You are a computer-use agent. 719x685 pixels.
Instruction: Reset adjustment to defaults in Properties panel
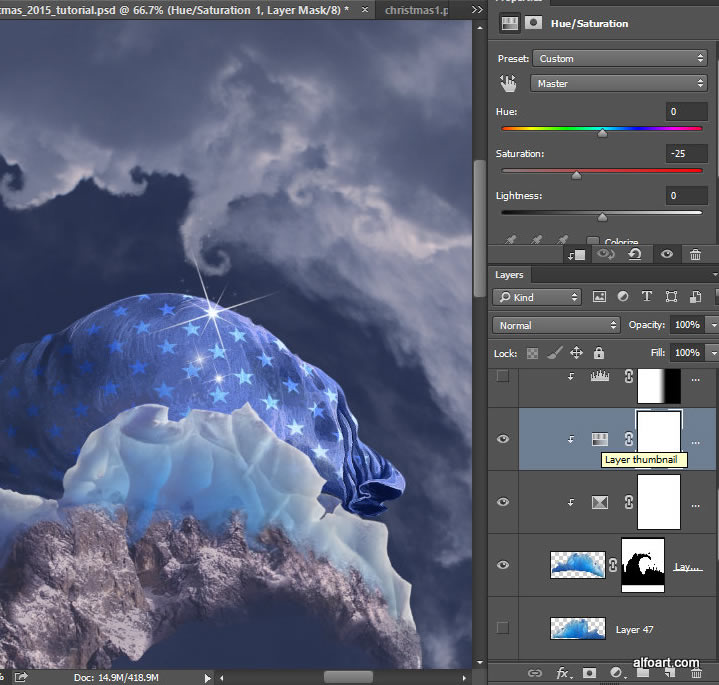pyautogui.click(x=635, y=255)
